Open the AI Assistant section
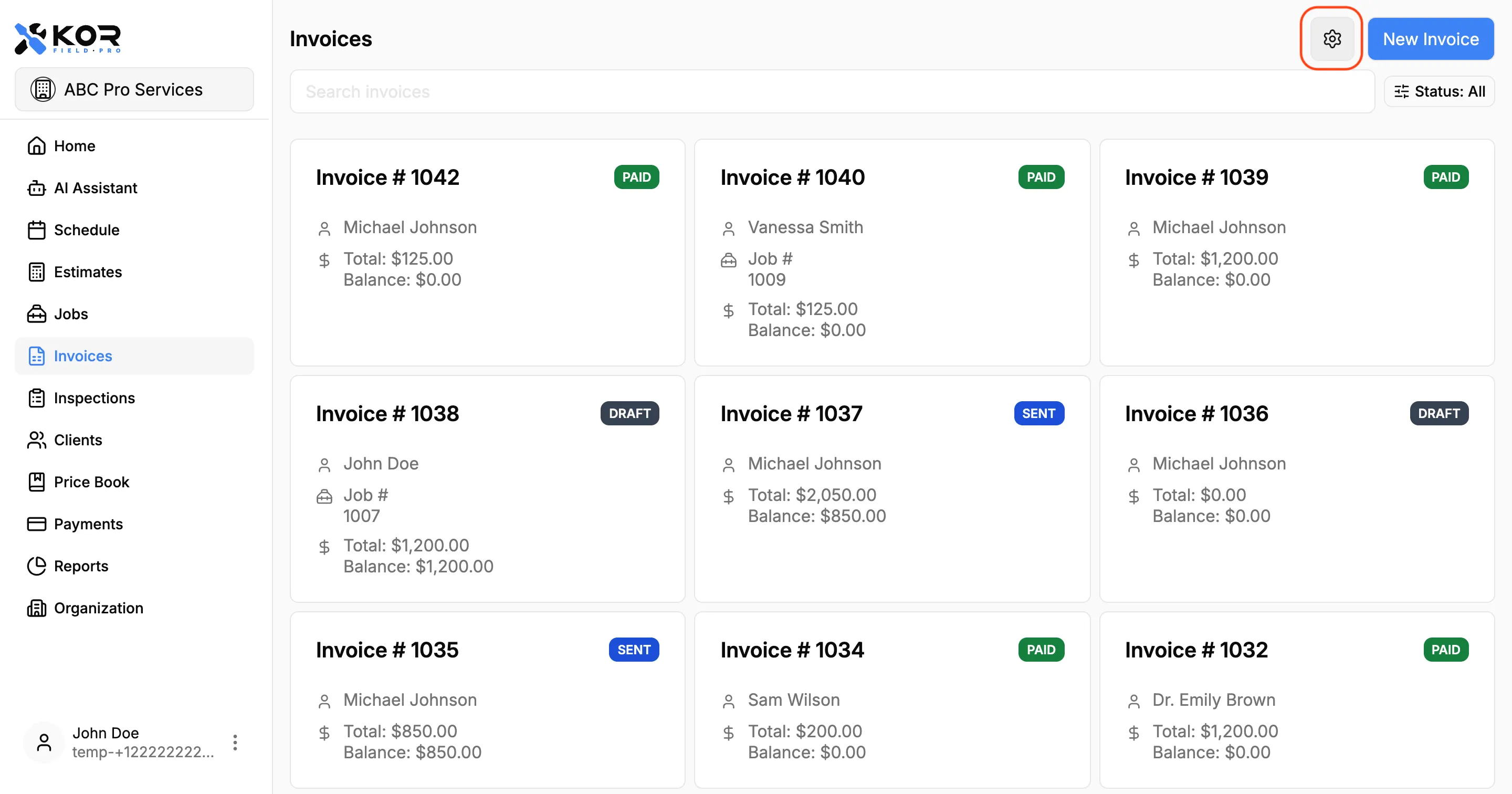 [x=95, y=188]
